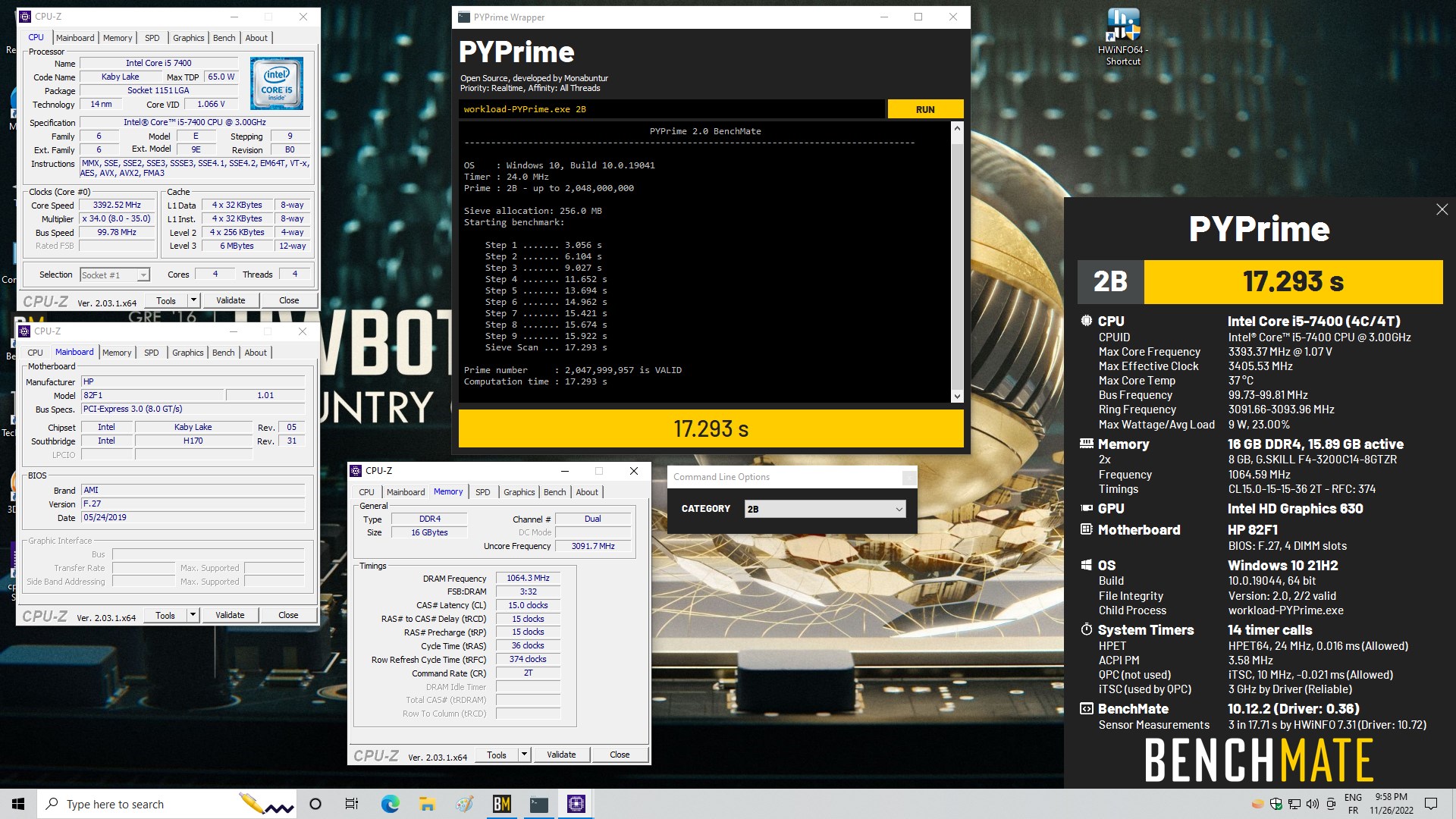Screen dimensions: 1456x819
Task: Open the Memory tab in the top CPU-Z window
Action: [x=118, y=38]
